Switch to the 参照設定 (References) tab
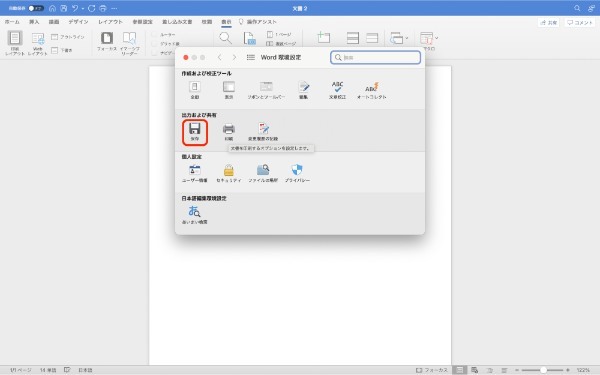The image size is (600, 375). click(142, 22)
